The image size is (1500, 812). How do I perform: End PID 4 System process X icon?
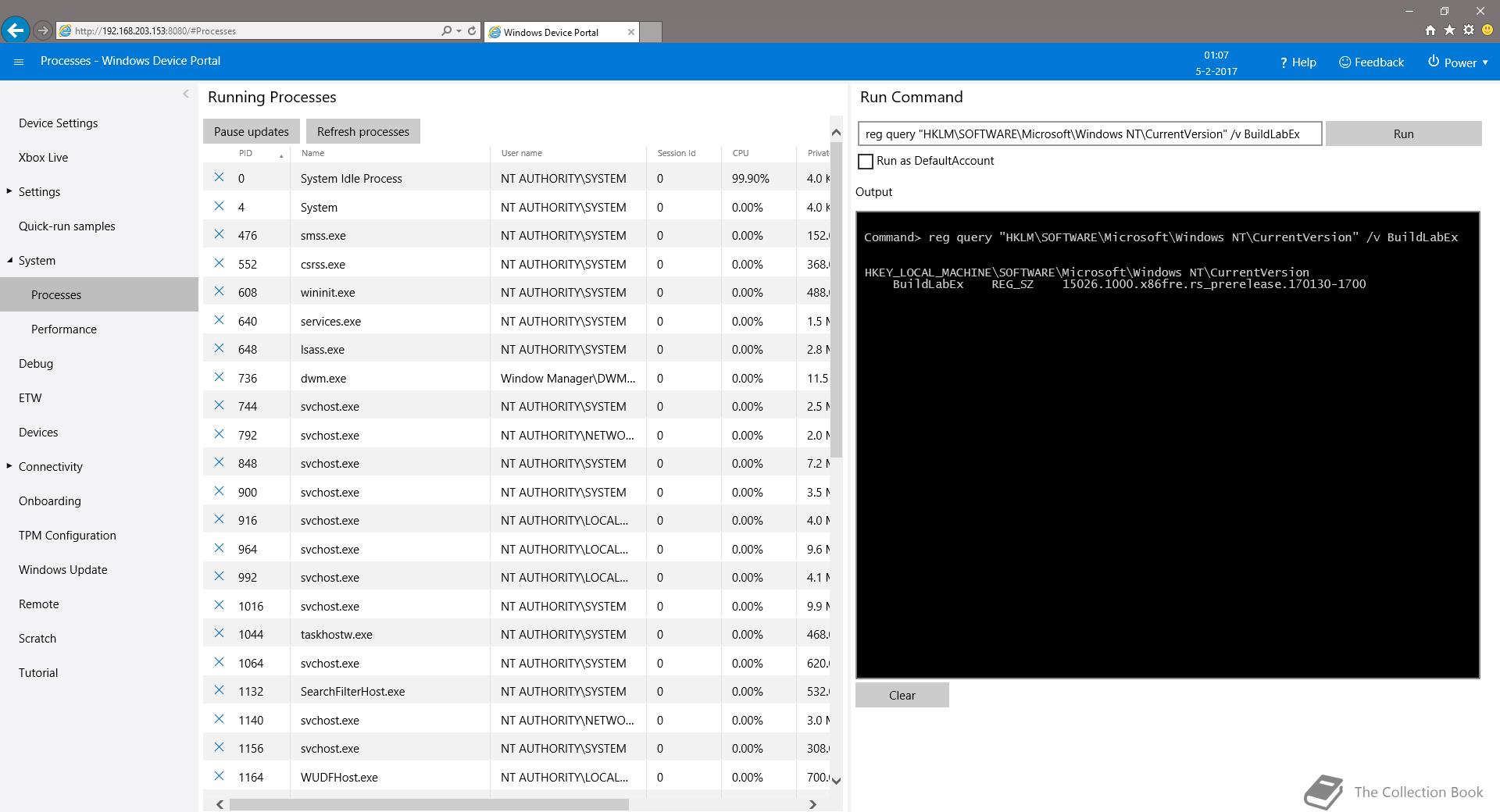point(220,206)
